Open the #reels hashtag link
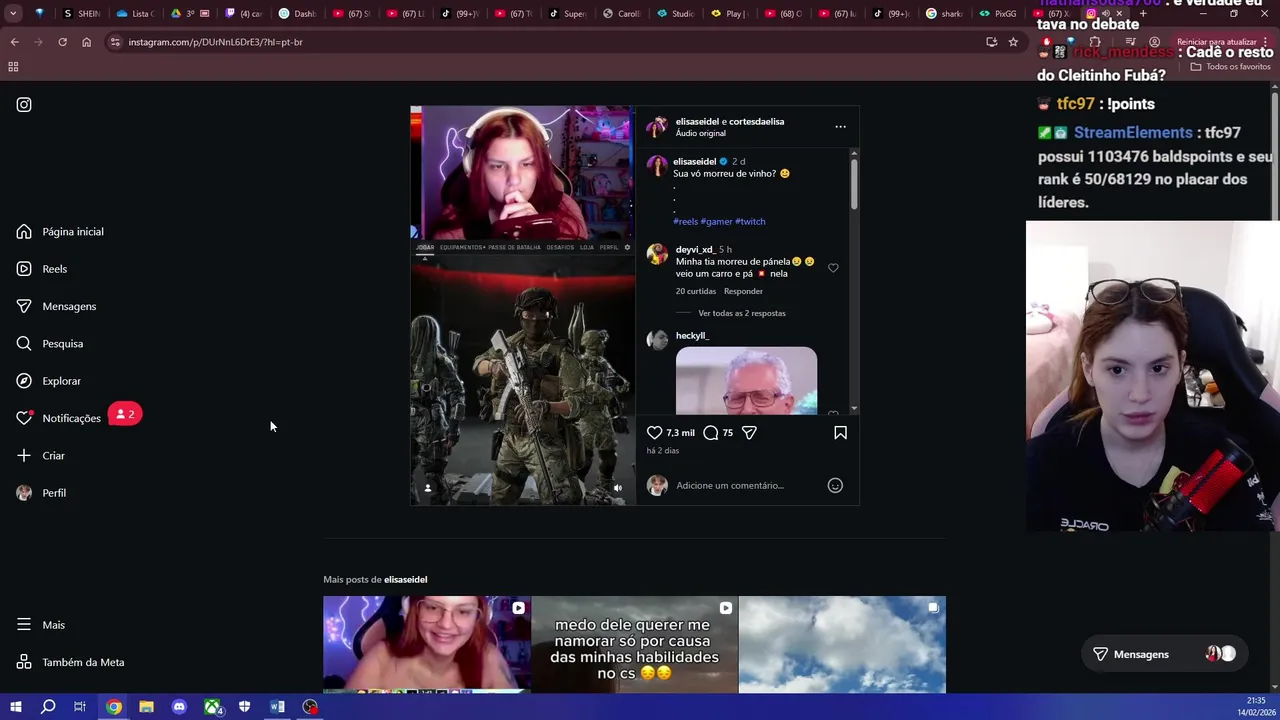The image size is (1280, 720). (685, 221)
